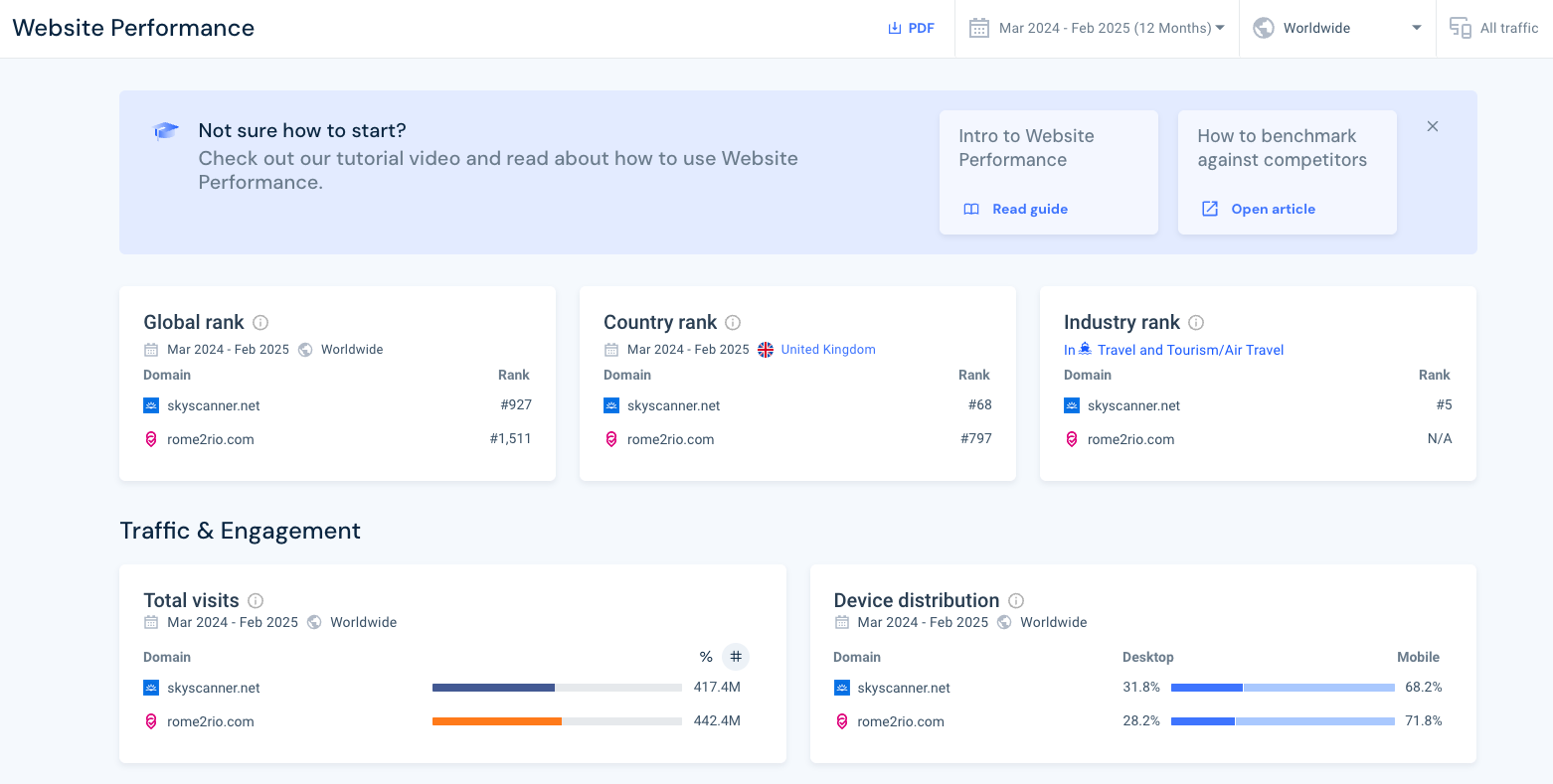Click the info icon beside Global rank
This screenshot has width=1553, height=784.
click(260, 322)
